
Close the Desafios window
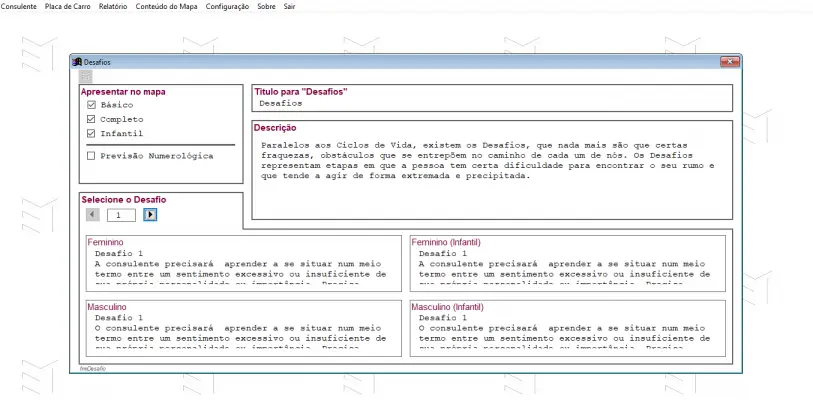pyautogui.click(x=732, y=62)
